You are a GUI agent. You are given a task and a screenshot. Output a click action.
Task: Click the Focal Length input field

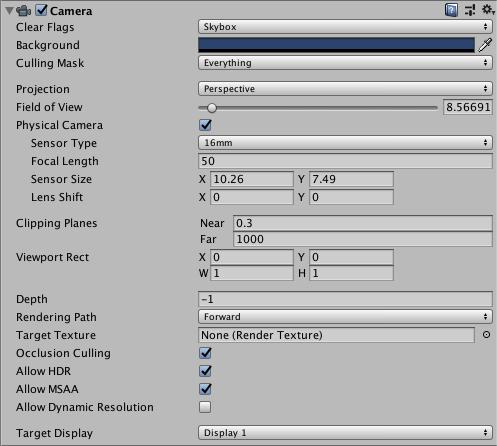point(345,161)
